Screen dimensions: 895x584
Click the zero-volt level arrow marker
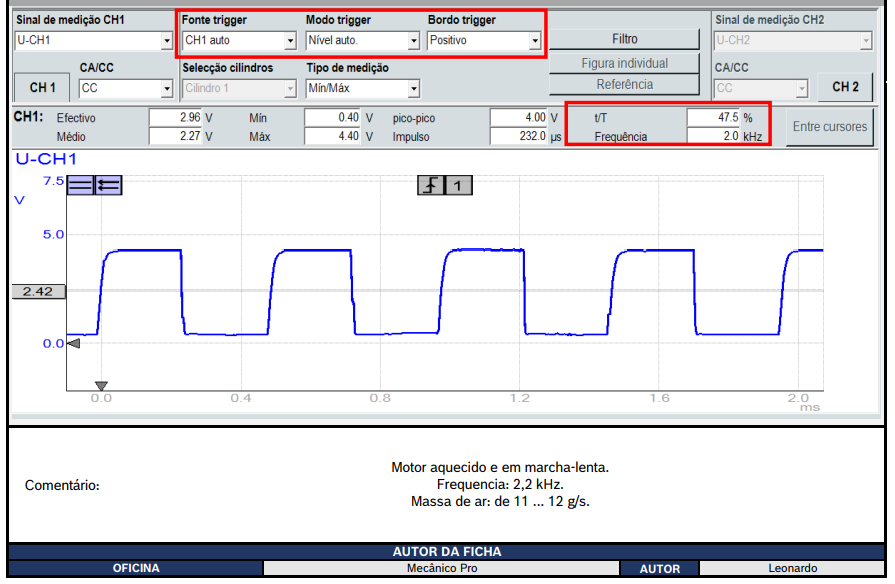point(73,343)
